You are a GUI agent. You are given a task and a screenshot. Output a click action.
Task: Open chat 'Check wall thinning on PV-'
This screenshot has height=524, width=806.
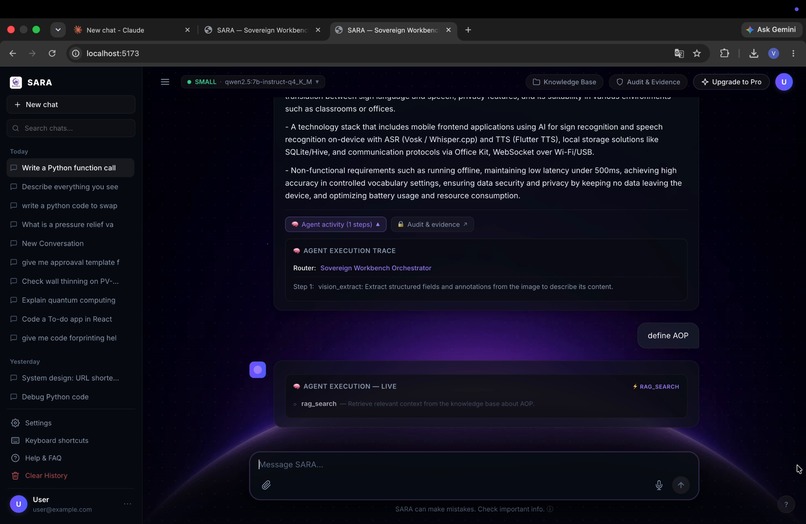(x=70, y=281)
